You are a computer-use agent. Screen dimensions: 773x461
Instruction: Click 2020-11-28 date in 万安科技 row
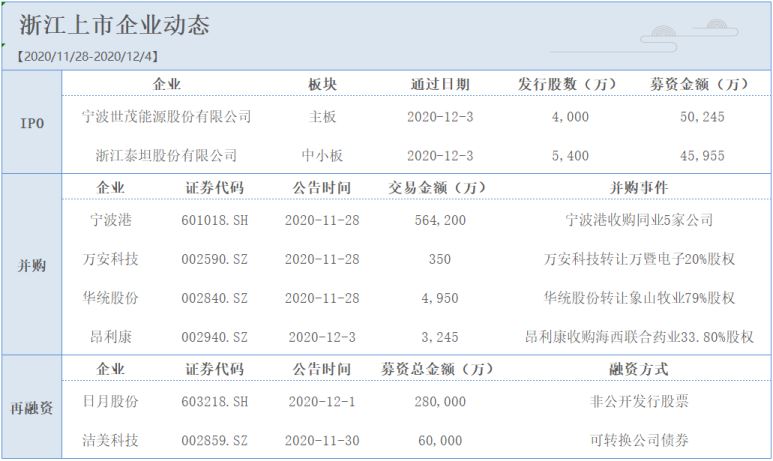322,259
